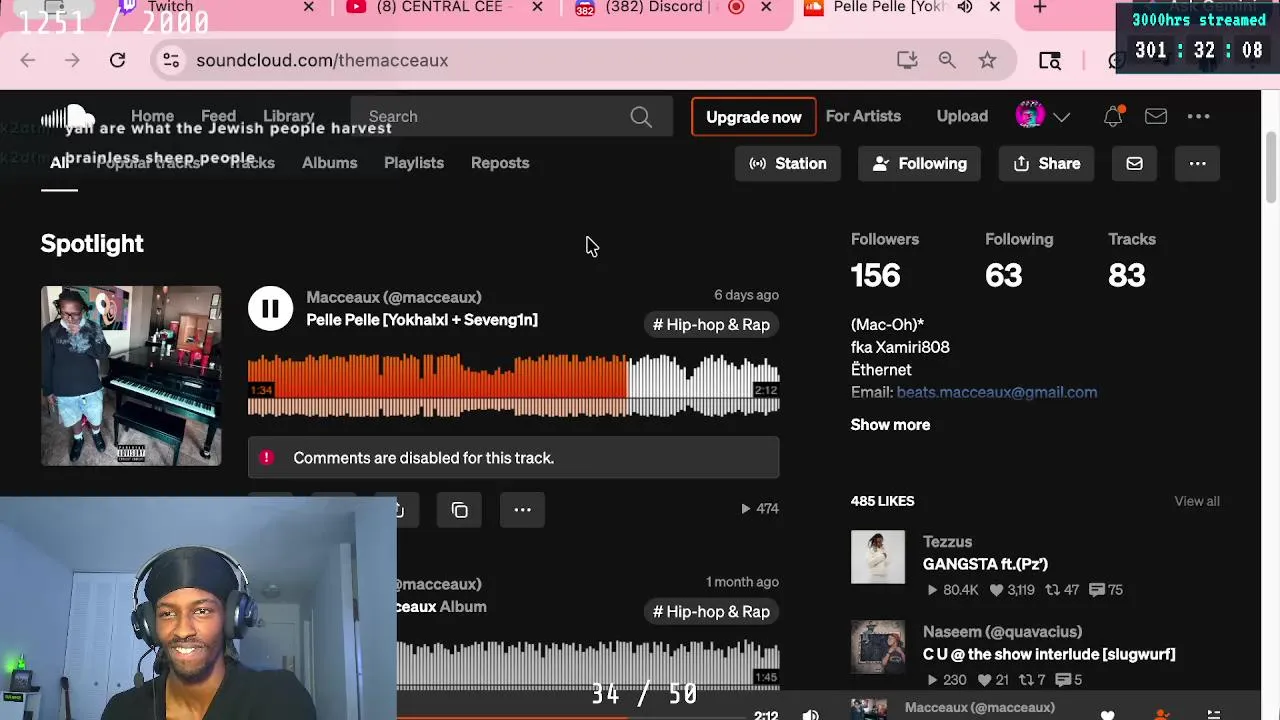The height and width of the screenshot is (720, 1280).
Task: Open the Feed navigation item
Action: (x=218, y=117)
